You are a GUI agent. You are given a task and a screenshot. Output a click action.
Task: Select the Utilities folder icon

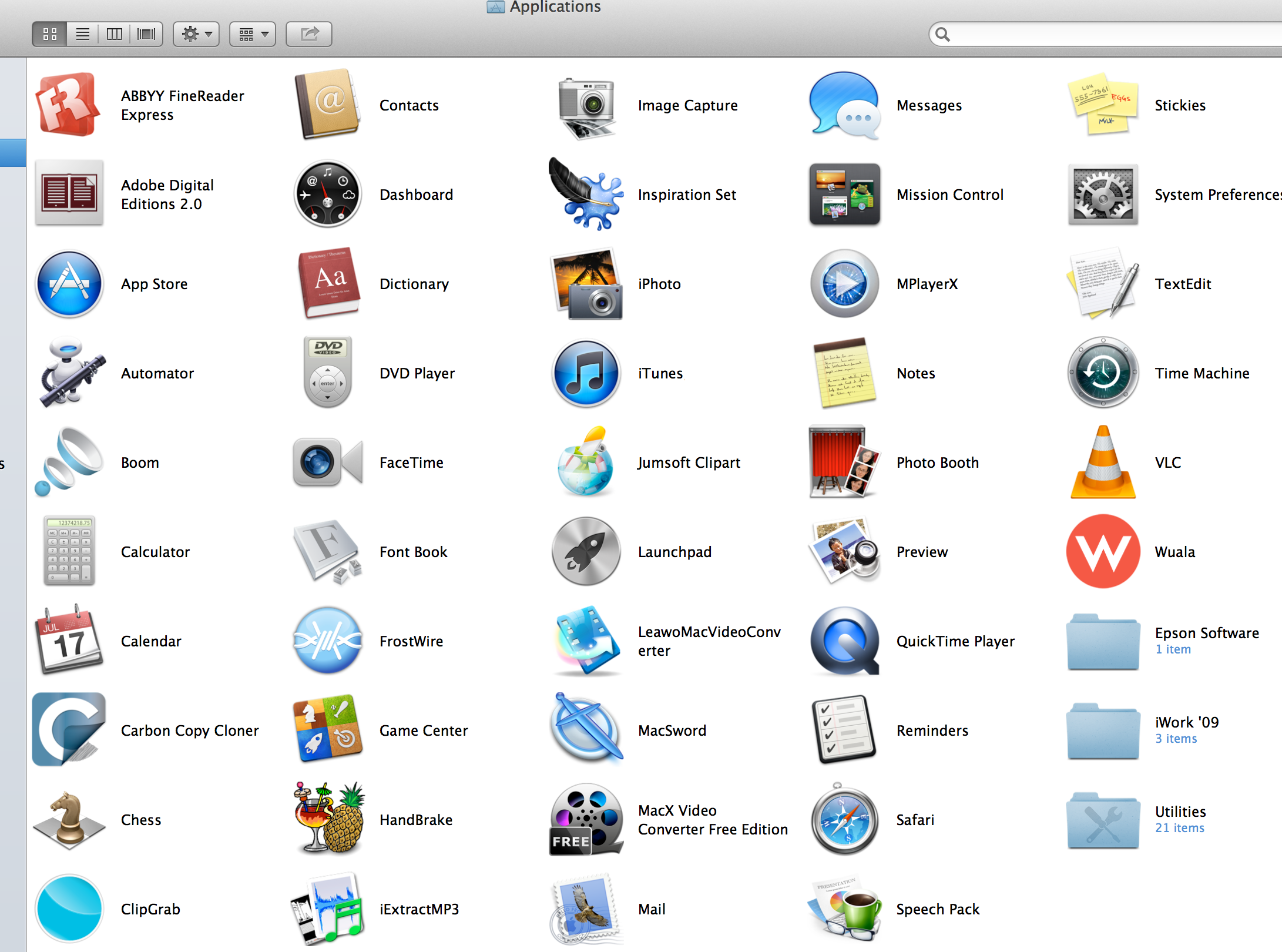pos(1103,820)
